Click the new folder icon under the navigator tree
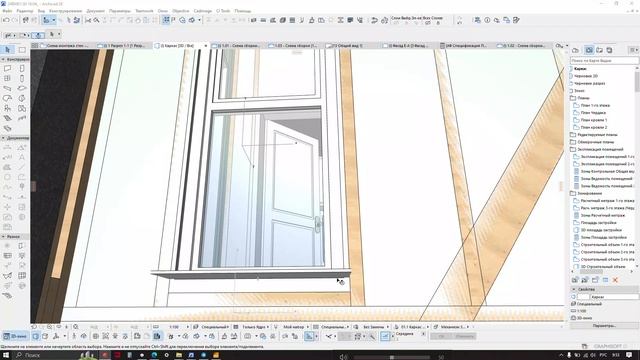The image size is (640, 360). pyautogui.click(x=595, y=280)
